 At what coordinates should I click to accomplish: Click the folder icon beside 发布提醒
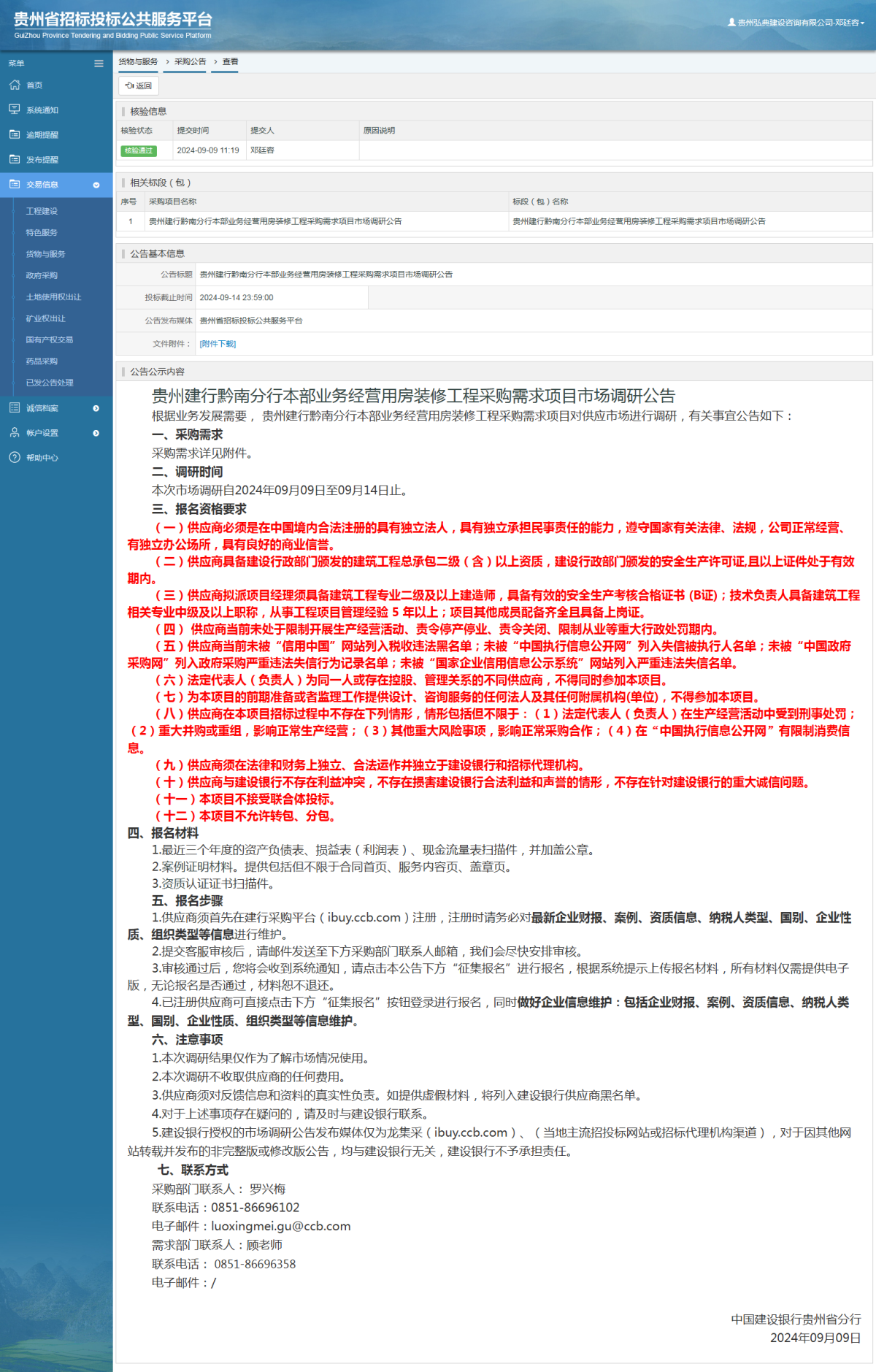click(15, 159)
